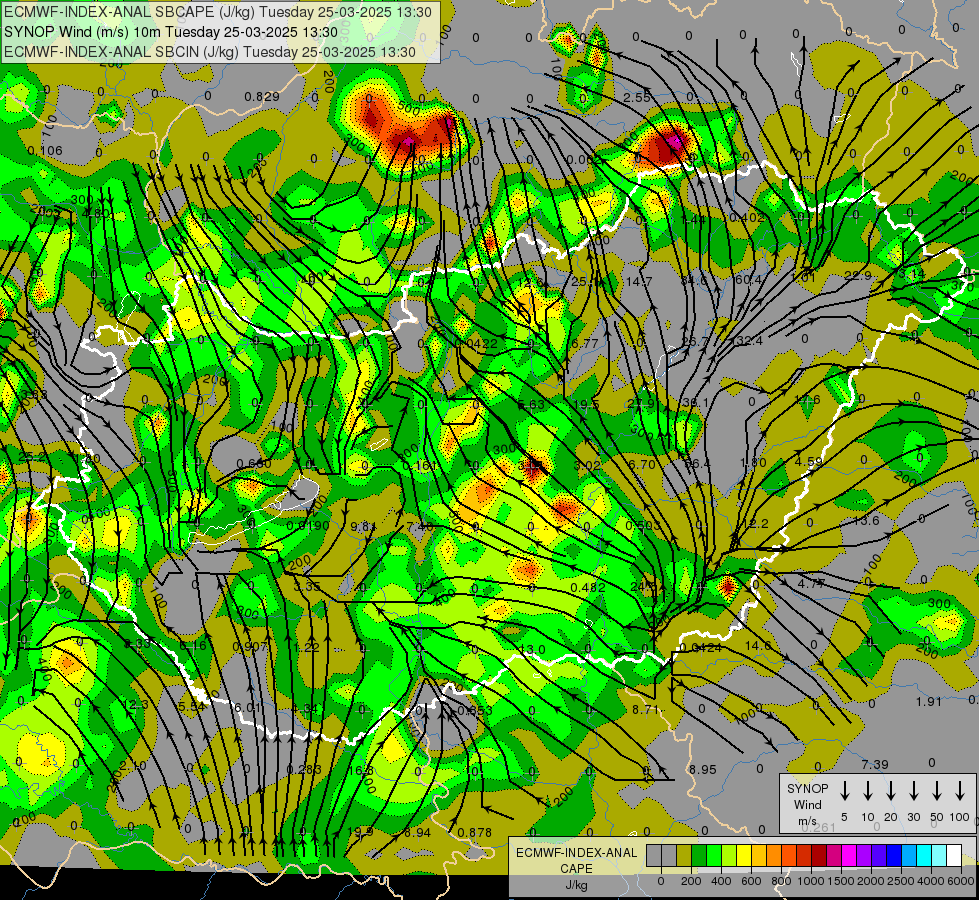Image resolution: width=979 pixels, height=900 pixels.
Task: Click the map value 8.94
Action: point(417,833)
